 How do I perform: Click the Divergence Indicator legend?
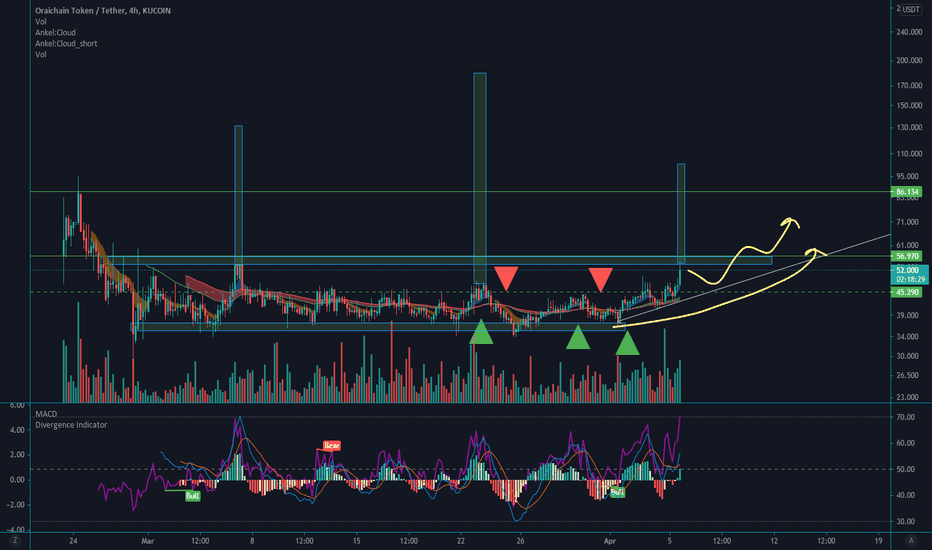pyautogui.click(x=71, y=425)
